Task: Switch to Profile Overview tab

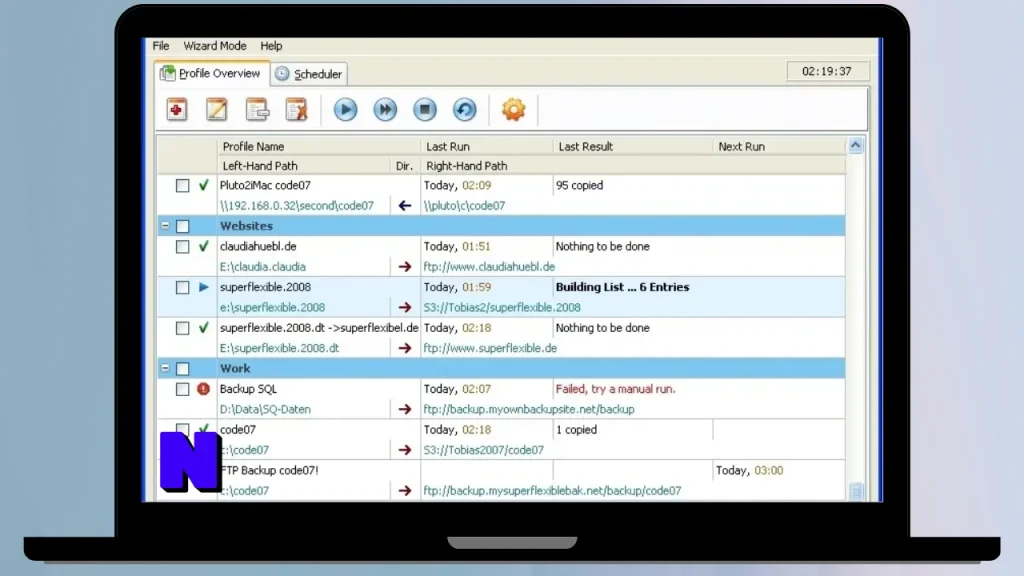Action: 212,73
